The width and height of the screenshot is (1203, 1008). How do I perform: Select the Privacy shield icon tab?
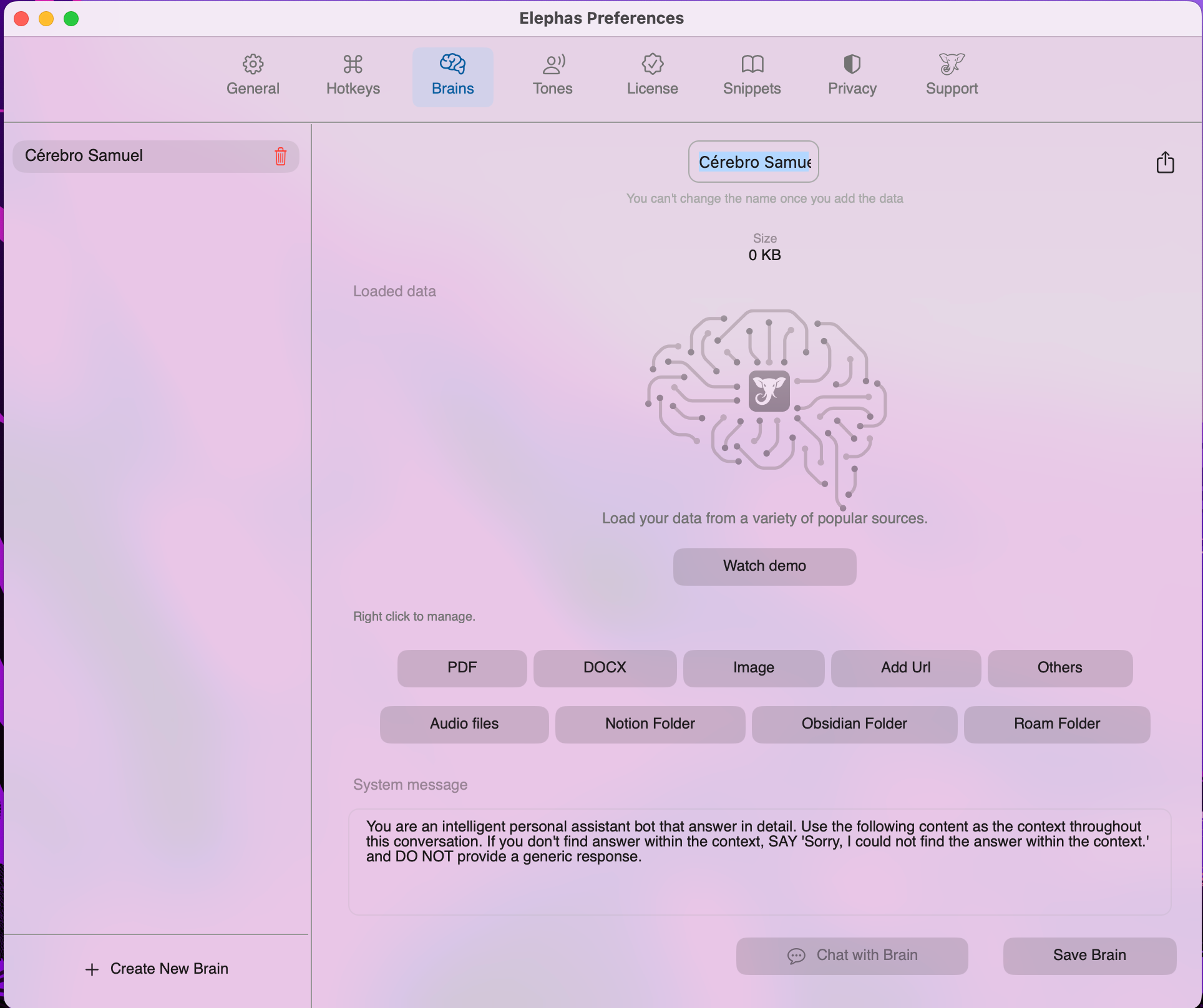tap(852, 75)
